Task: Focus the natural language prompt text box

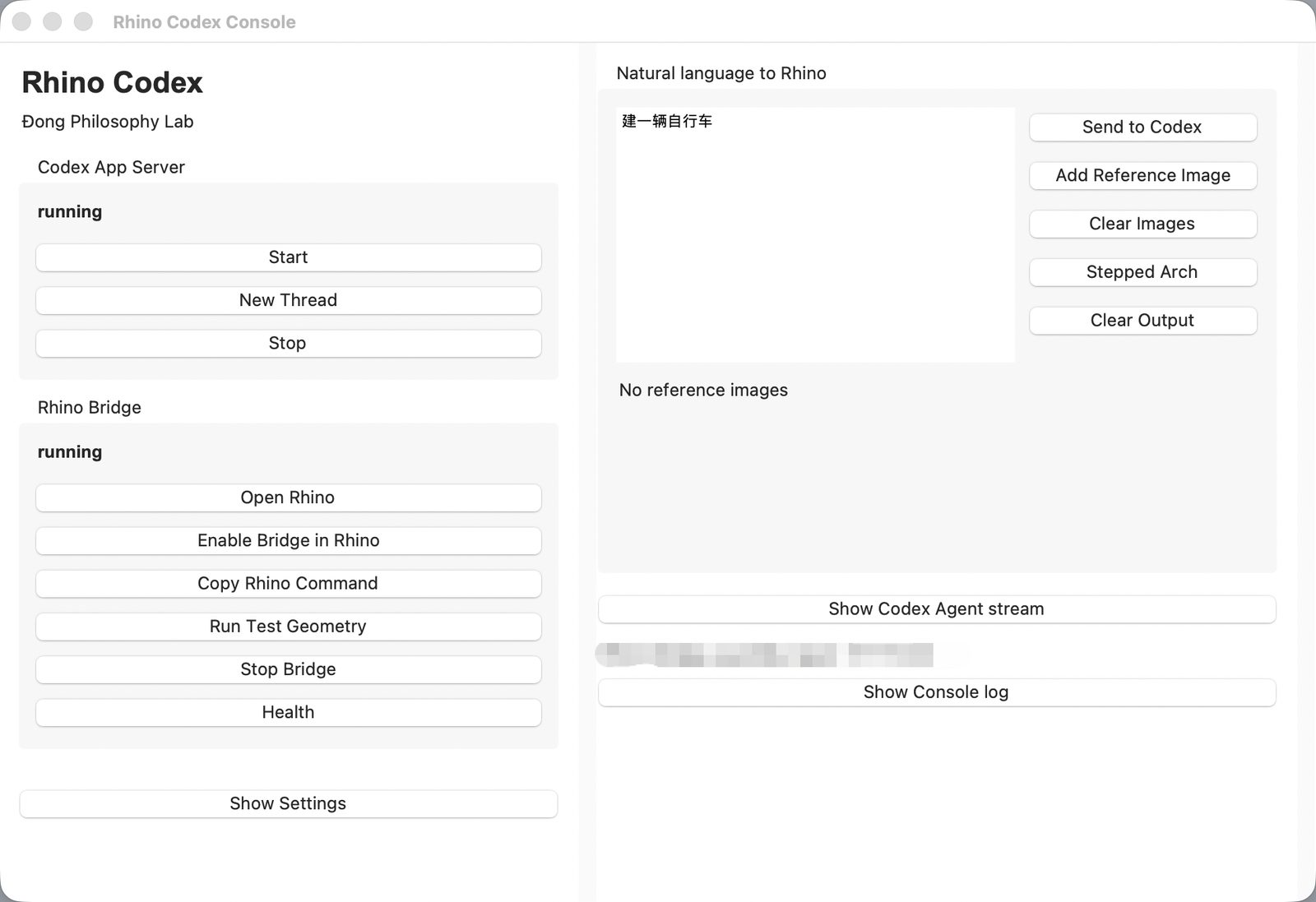Action: pyautogui.click(x=815, y=235)
